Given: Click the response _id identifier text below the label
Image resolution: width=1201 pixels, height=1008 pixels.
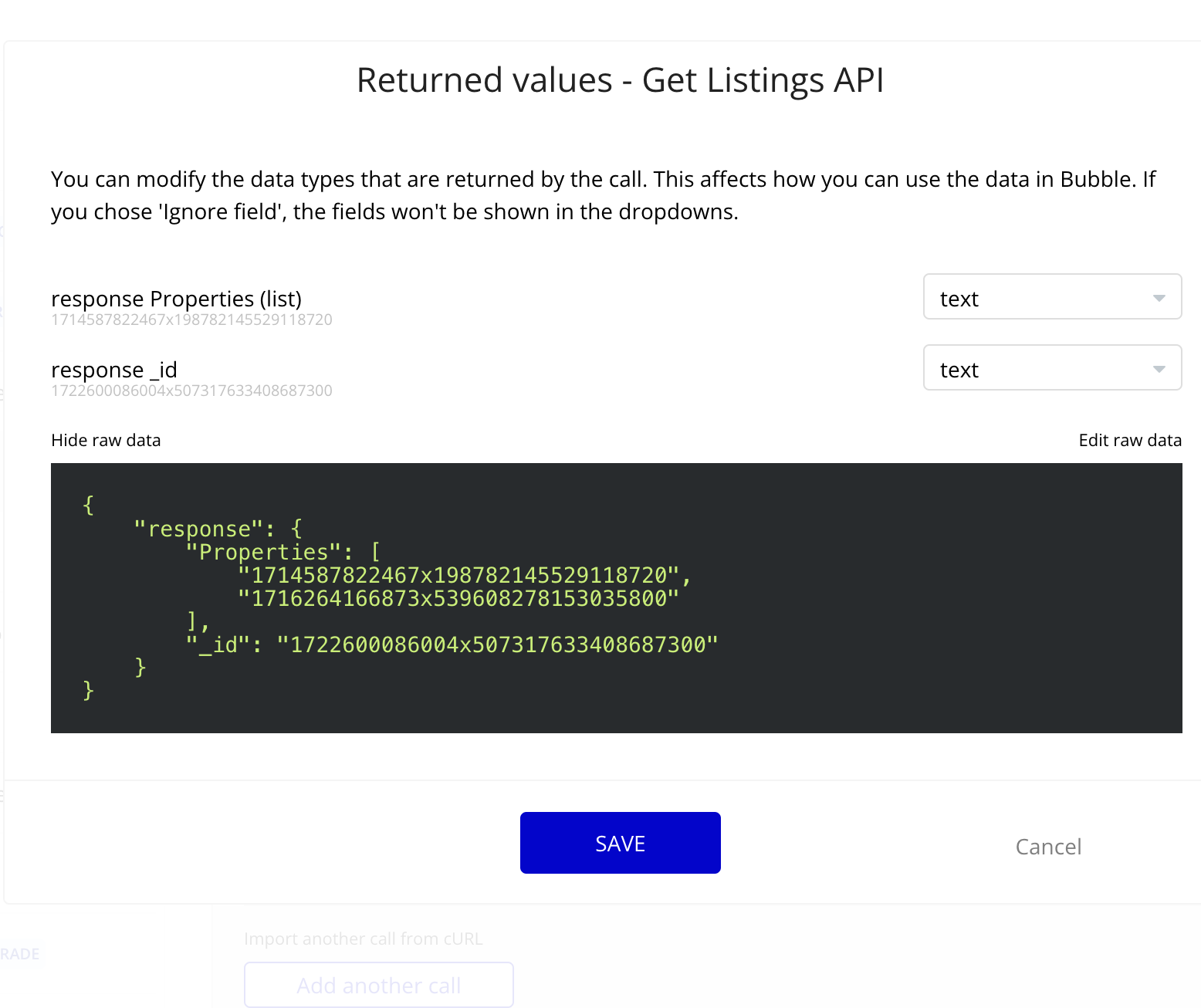Looking at the screenshot, I should click(191, 391).
